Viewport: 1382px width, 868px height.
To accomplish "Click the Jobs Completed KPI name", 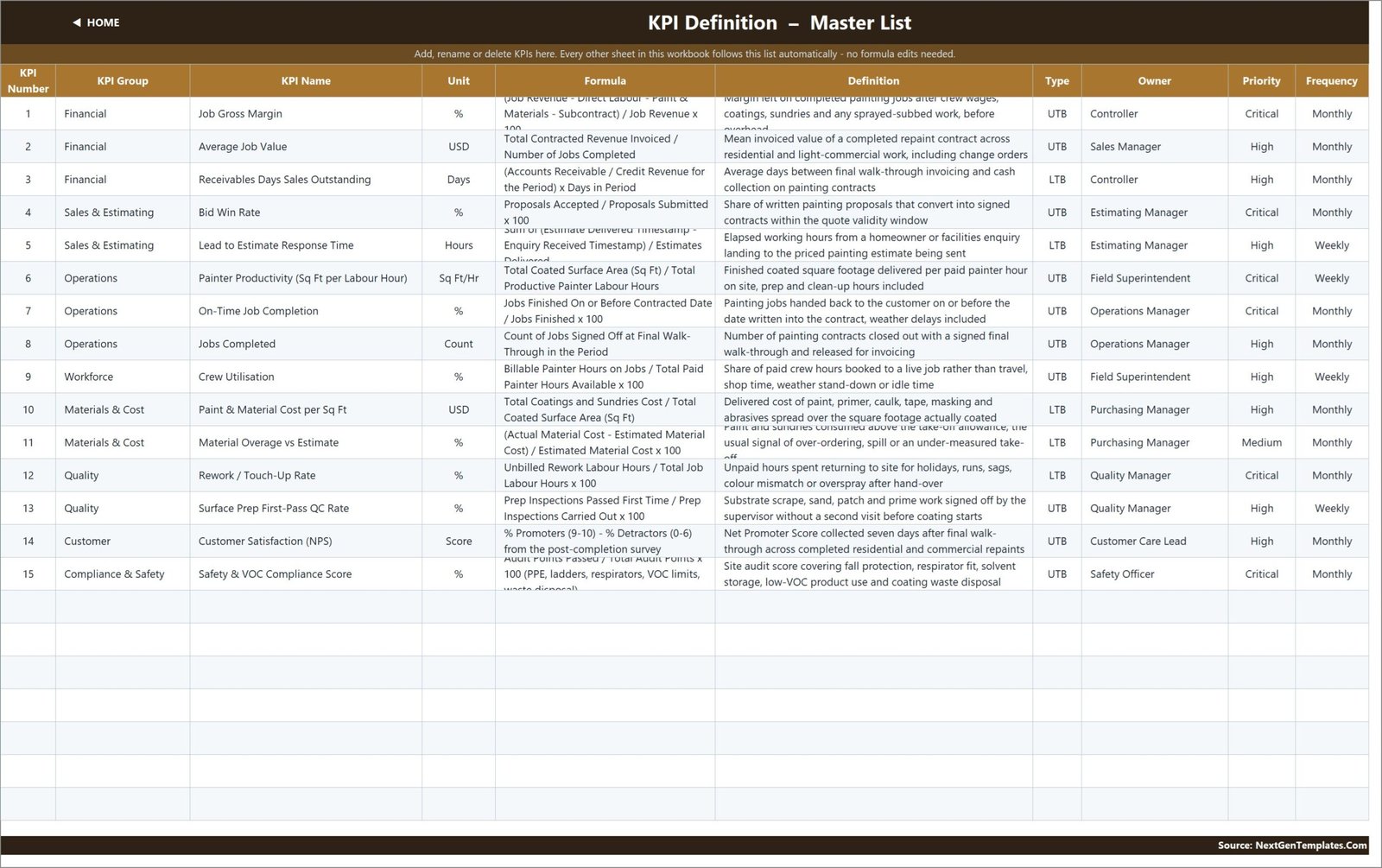I will pos(306,344).
